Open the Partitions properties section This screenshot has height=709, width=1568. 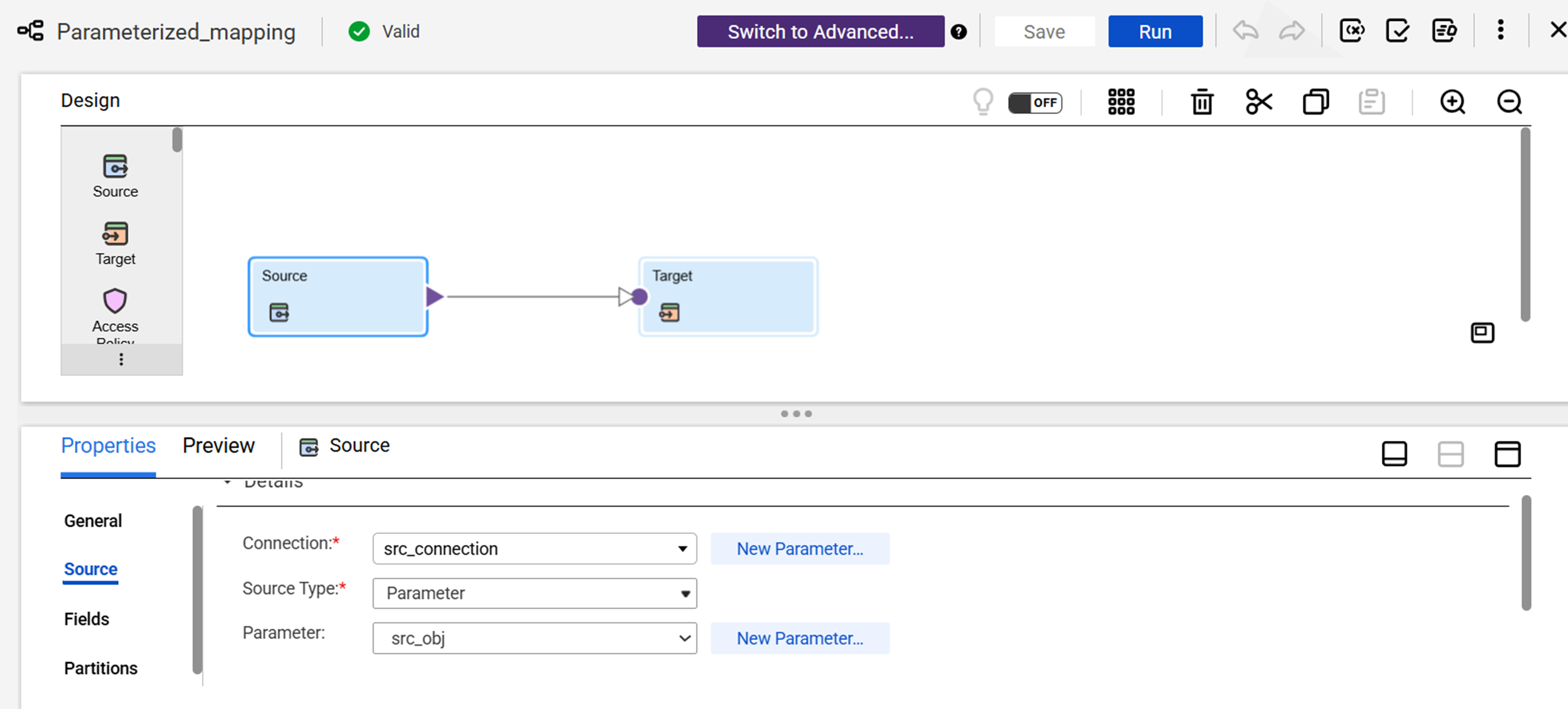(101, 668)
